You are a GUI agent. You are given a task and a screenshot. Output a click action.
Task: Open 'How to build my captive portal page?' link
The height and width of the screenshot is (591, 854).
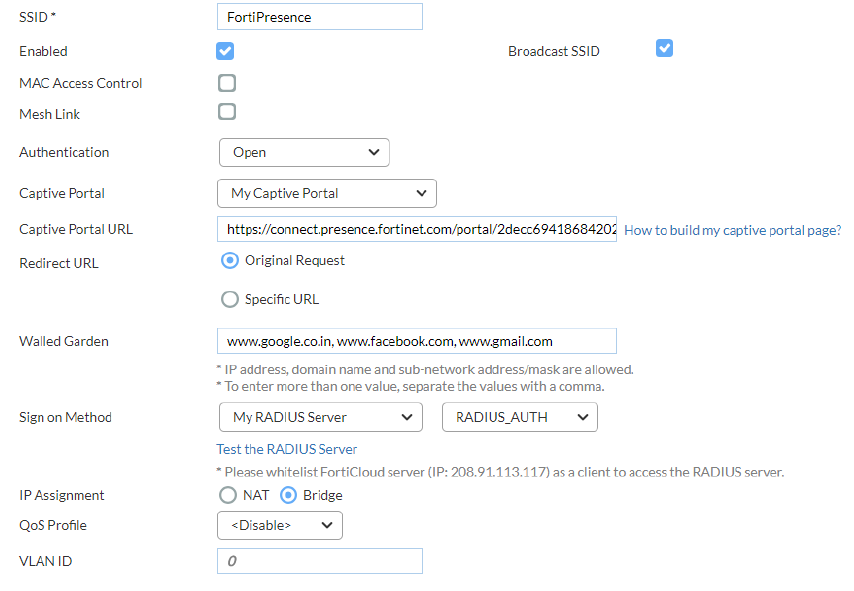[x=732, y=230]
